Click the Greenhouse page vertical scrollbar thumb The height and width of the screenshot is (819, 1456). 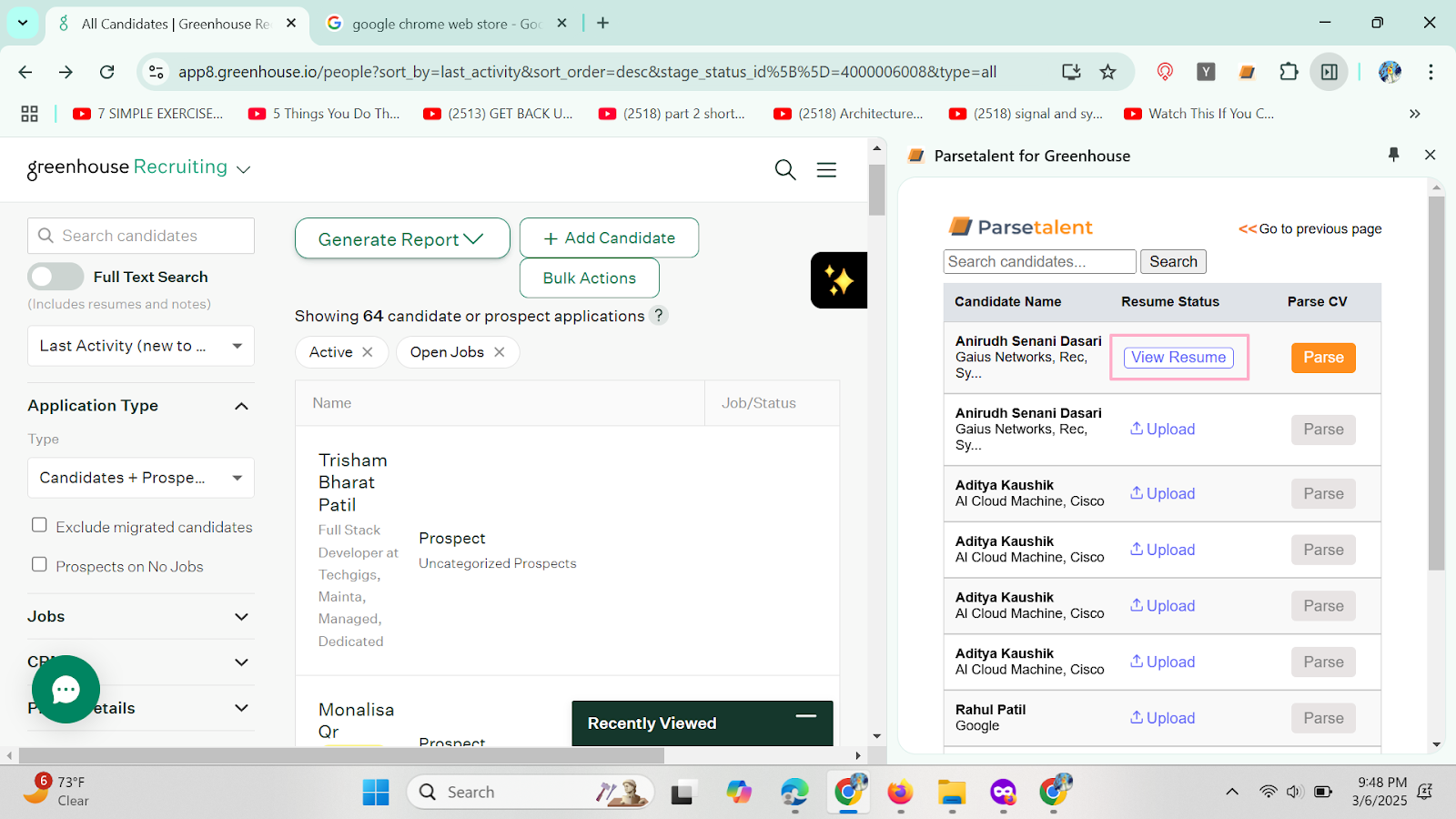876,189
